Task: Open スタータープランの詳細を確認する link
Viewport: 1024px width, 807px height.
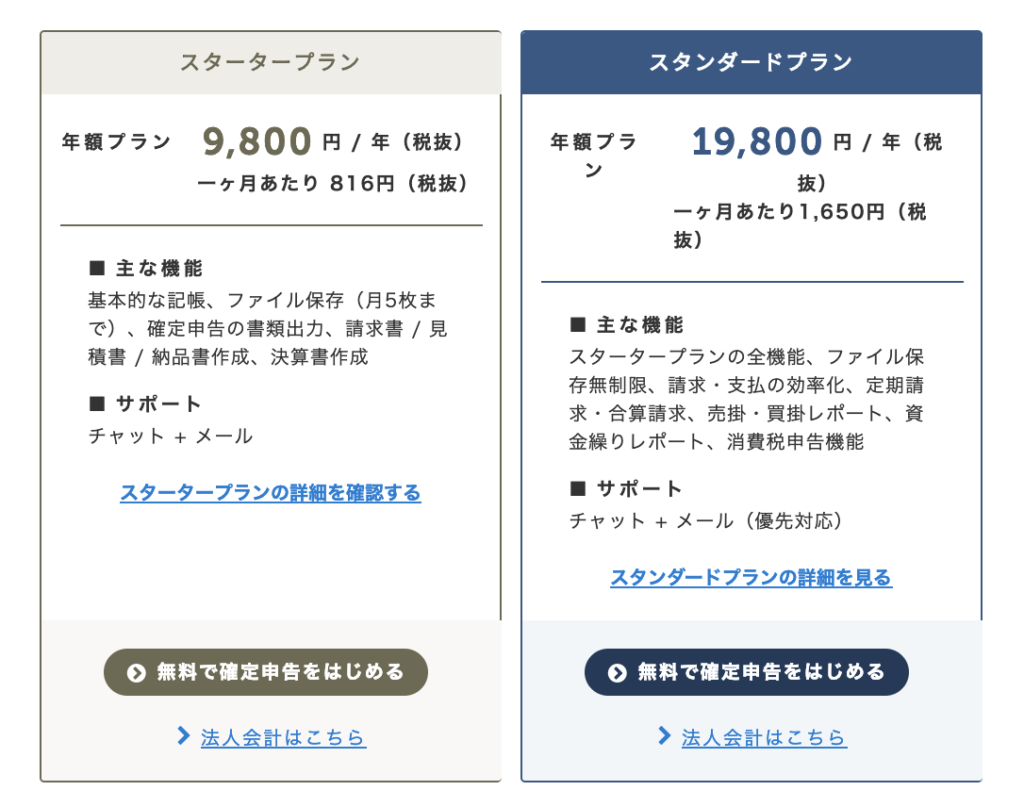Action: pyautogui.click(x=270, y=492)
